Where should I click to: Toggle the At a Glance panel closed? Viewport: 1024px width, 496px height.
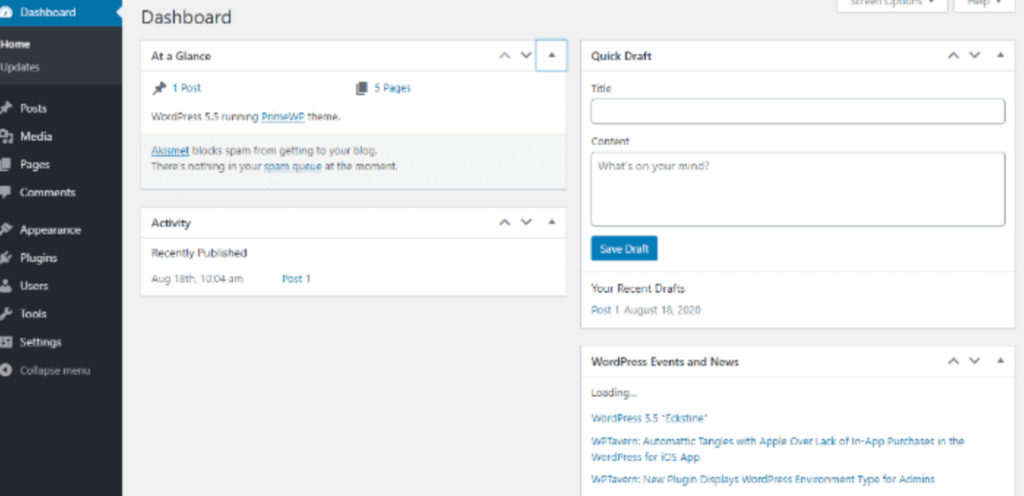point(551,56)
